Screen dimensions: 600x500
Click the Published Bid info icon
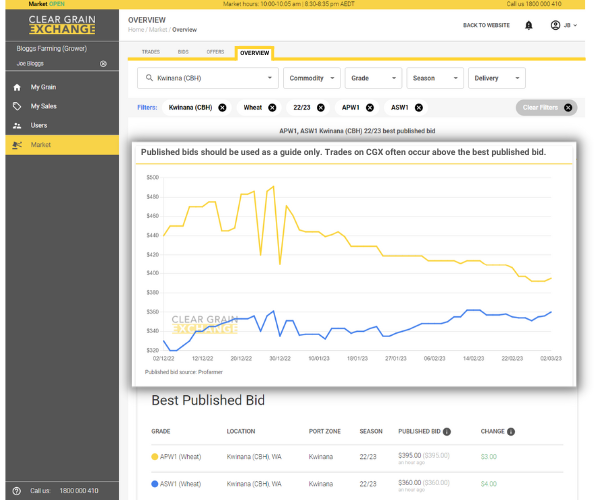(x=447, y=432)
